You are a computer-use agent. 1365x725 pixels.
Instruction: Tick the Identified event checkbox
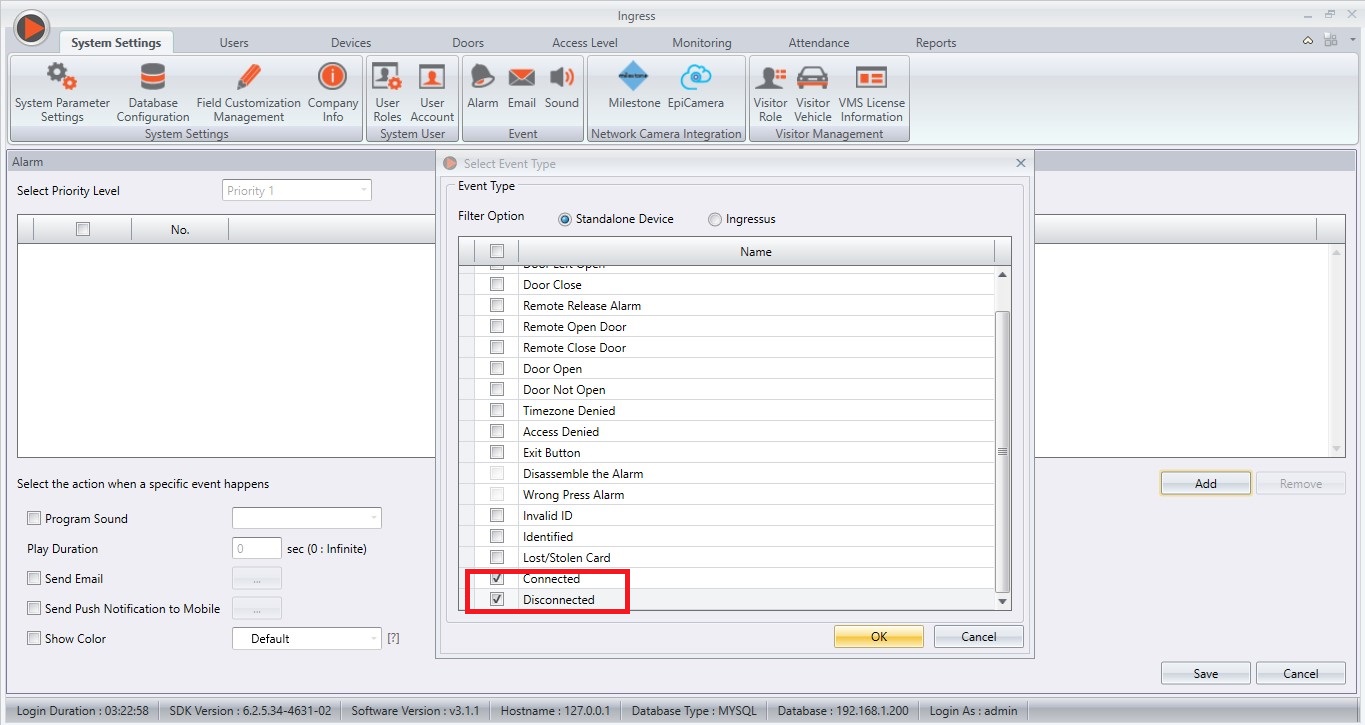click(497, 537)
